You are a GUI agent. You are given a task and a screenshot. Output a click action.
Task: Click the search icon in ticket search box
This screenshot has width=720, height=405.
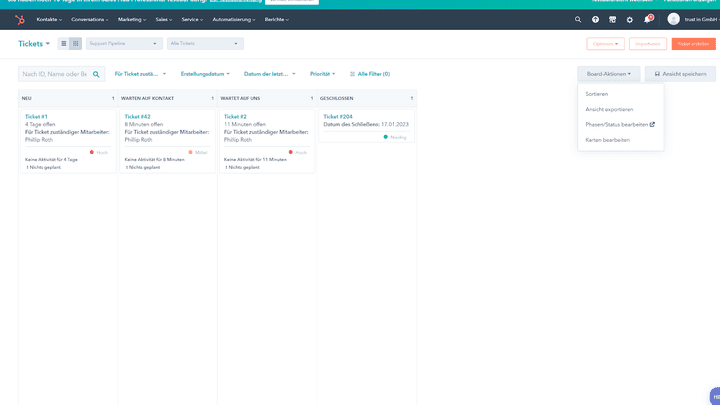[97, 74]
